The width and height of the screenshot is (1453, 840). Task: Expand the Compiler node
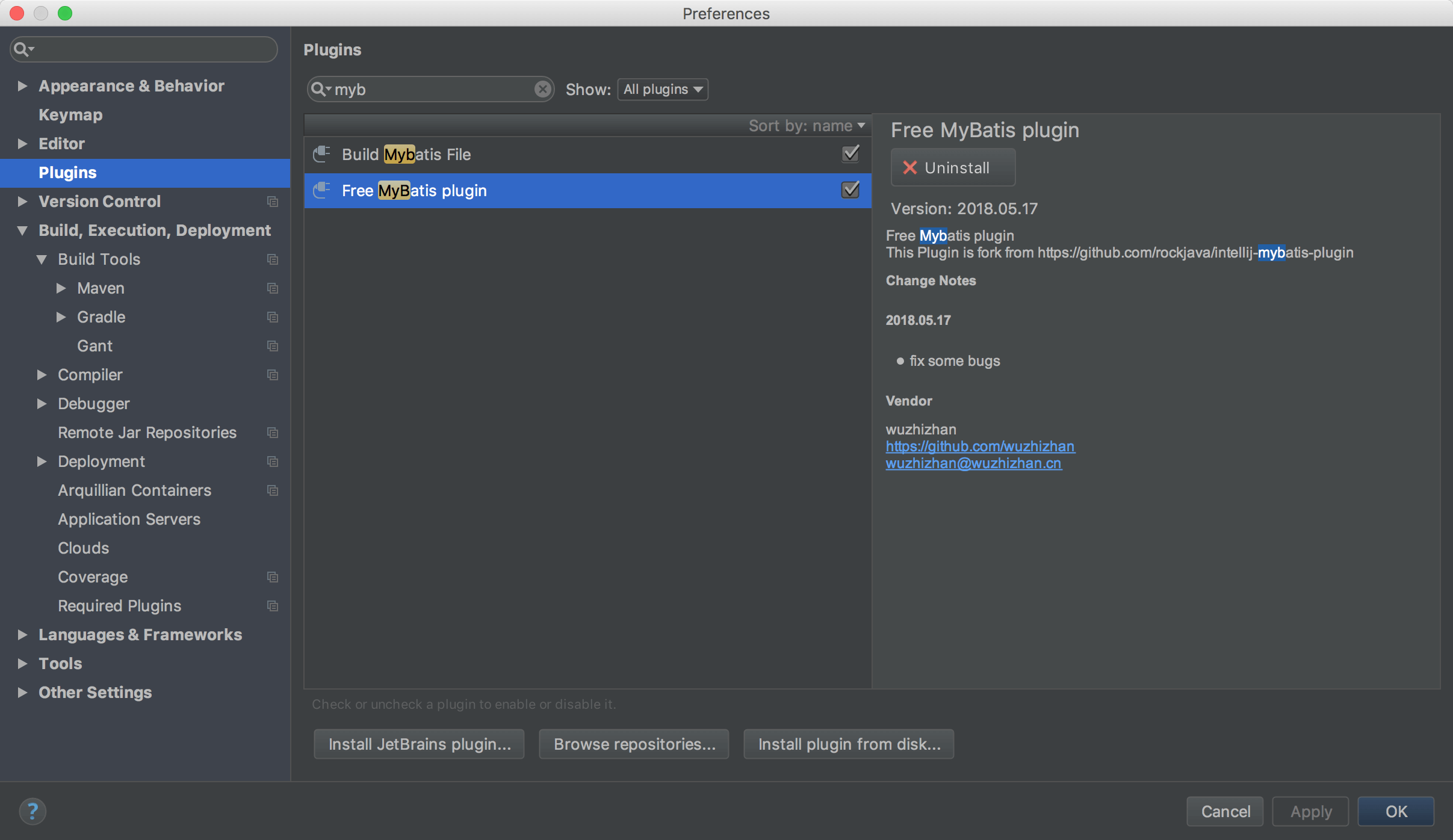[42, 375]
